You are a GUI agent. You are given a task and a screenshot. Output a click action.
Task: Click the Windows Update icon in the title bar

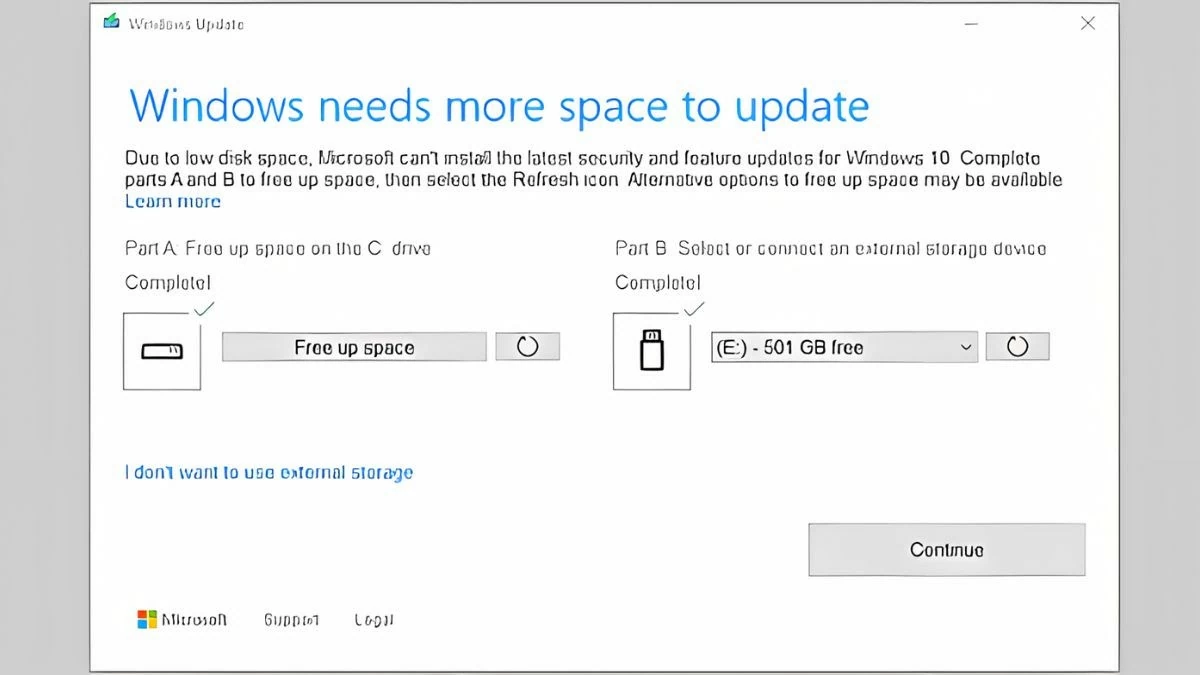(x=110, y=20)
